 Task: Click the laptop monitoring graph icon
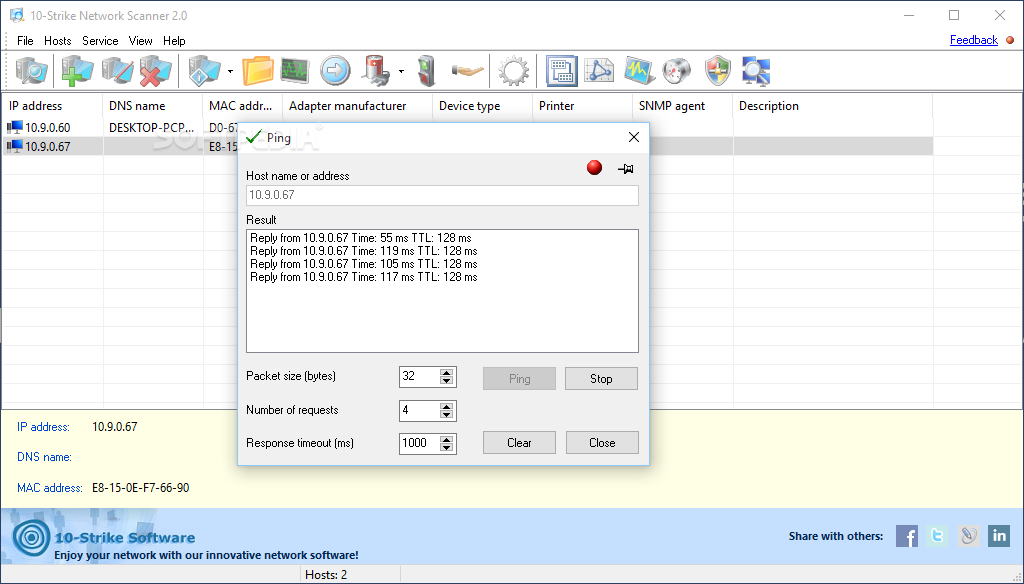[639, 71]
